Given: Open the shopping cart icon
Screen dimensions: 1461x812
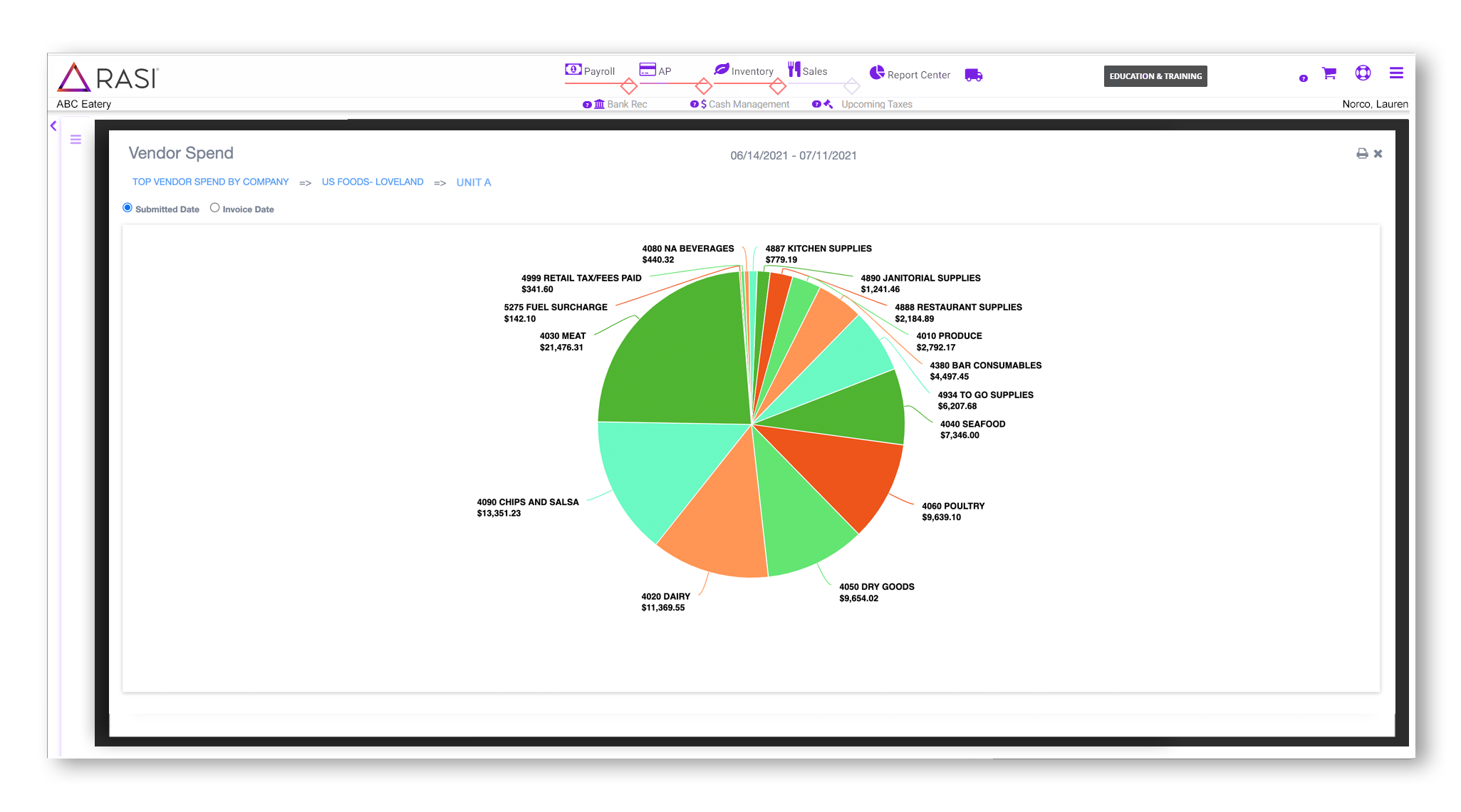Looking at the screenshot, I should click(x=1329, y=73).
